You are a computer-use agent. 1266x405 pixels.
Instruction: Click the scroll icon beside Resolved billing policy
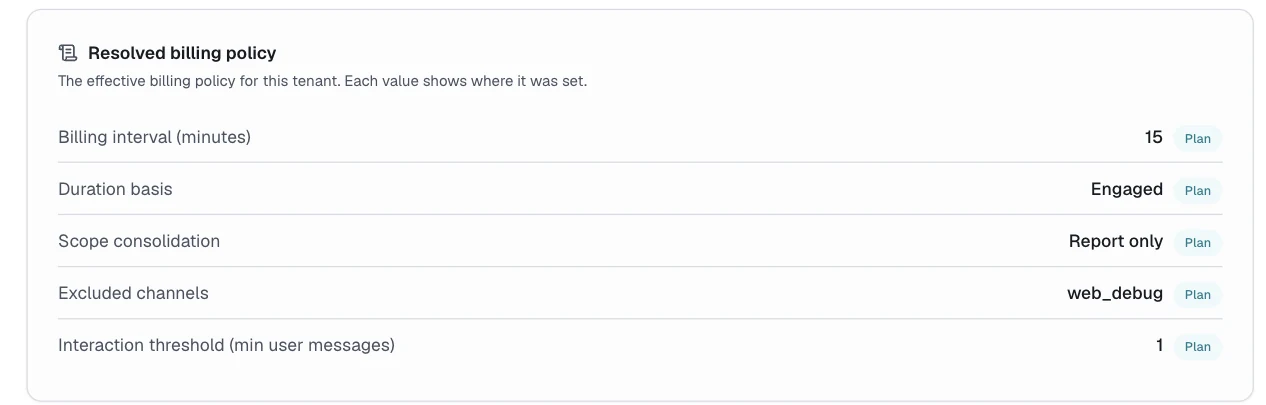point(68,53)
